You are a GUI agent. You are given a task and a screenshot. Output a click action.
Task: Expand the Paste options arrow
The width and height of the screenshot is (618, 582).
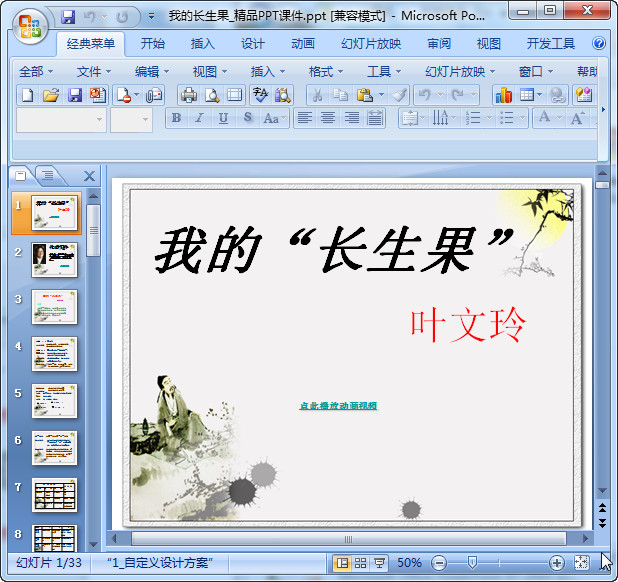[381, 95]
